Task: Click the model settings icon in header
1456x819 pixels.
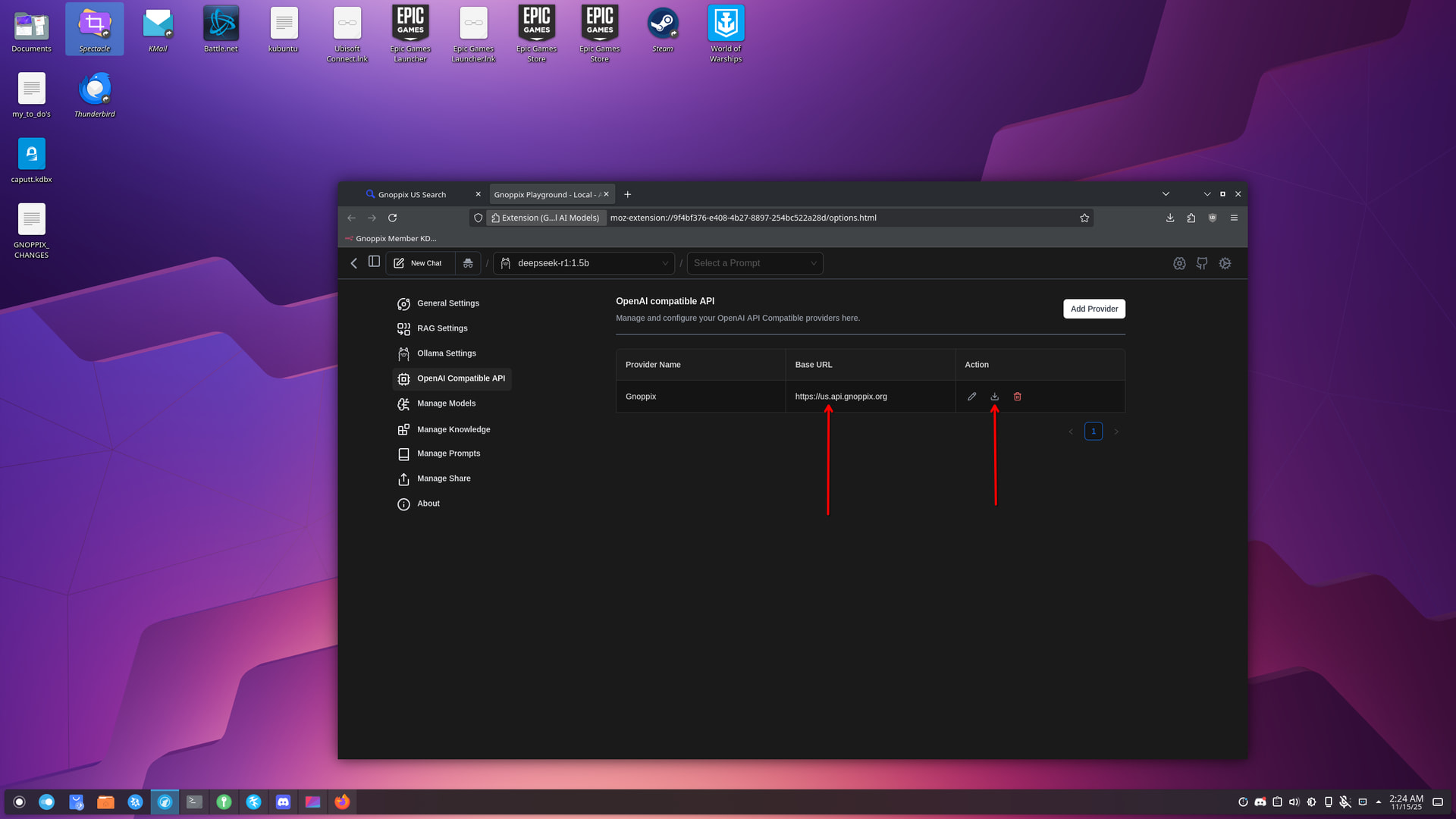Action: click(1179, 263)
